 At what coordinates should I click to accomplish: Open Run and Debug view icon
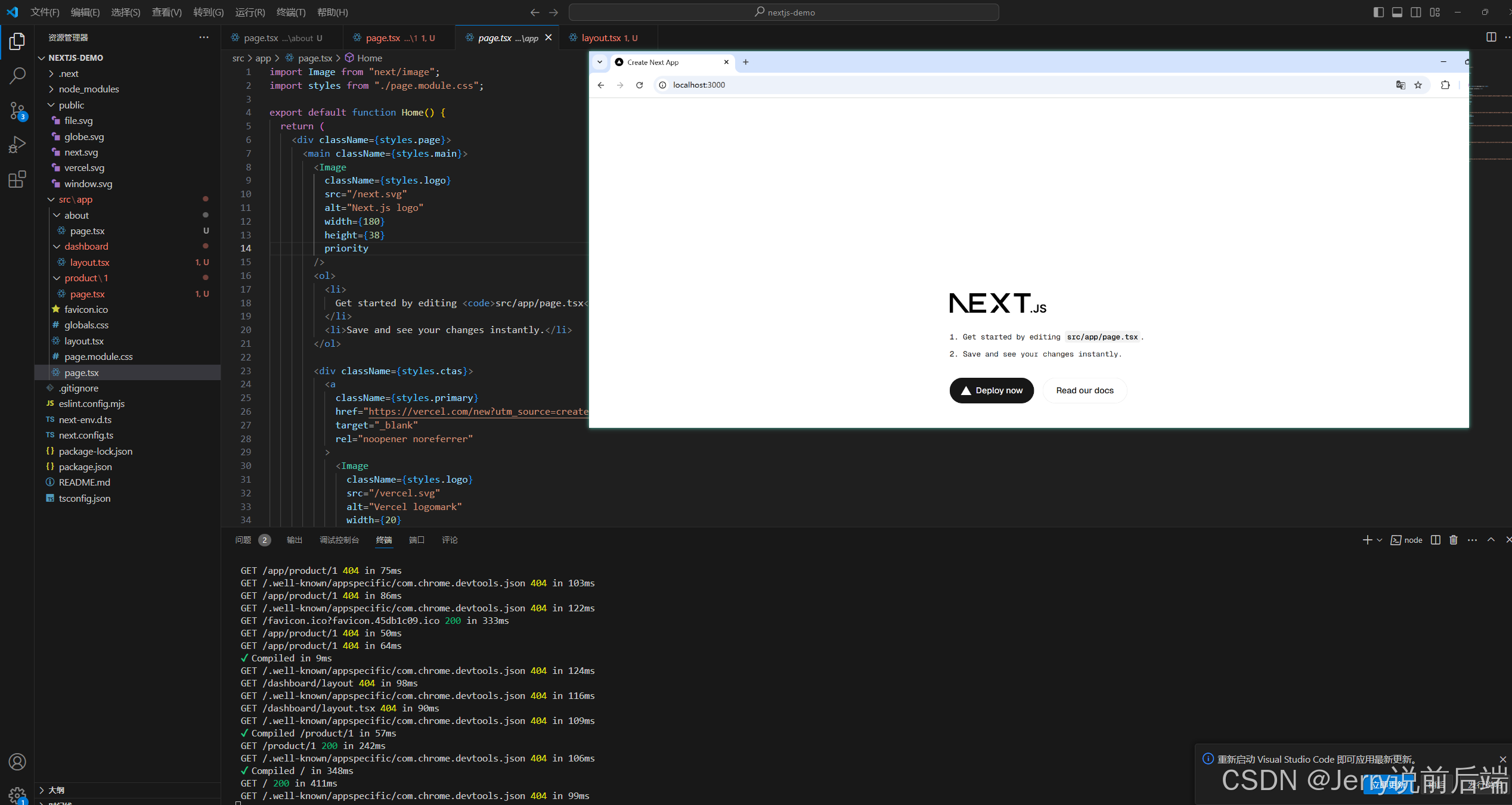17,145
